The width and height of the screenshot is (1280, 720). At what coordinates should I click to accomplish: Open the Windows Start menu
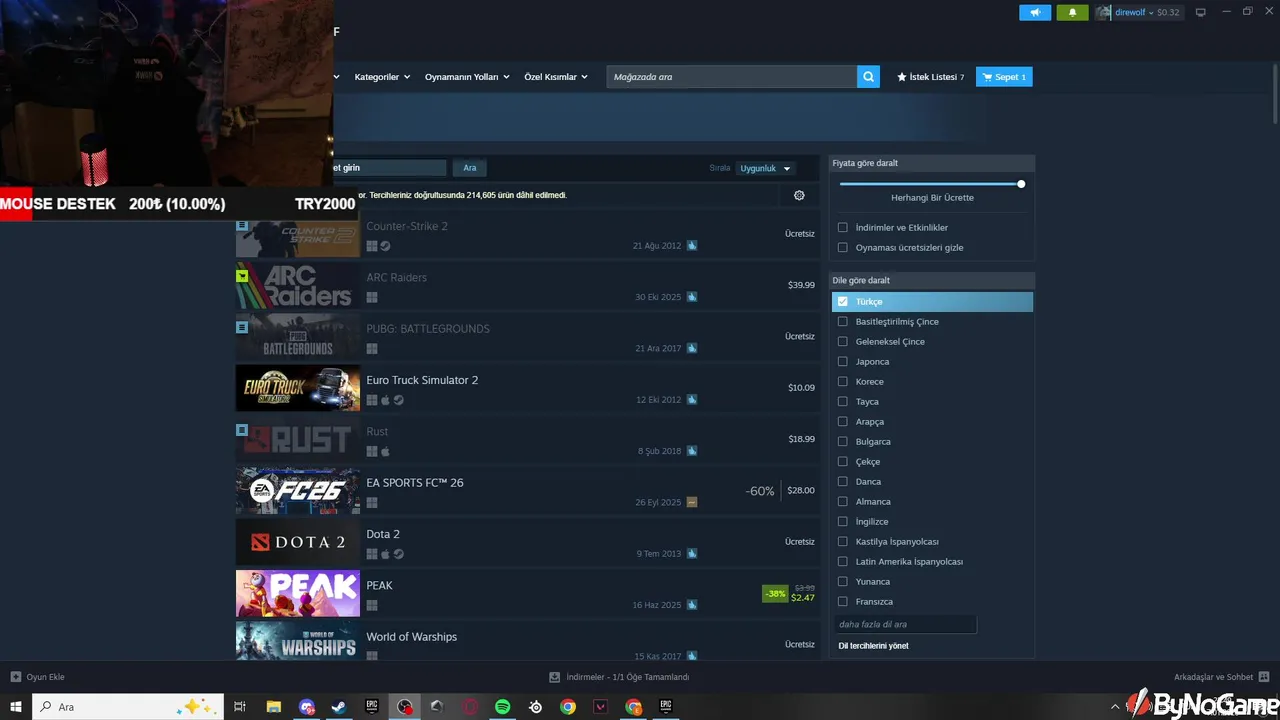click(16, 707)
